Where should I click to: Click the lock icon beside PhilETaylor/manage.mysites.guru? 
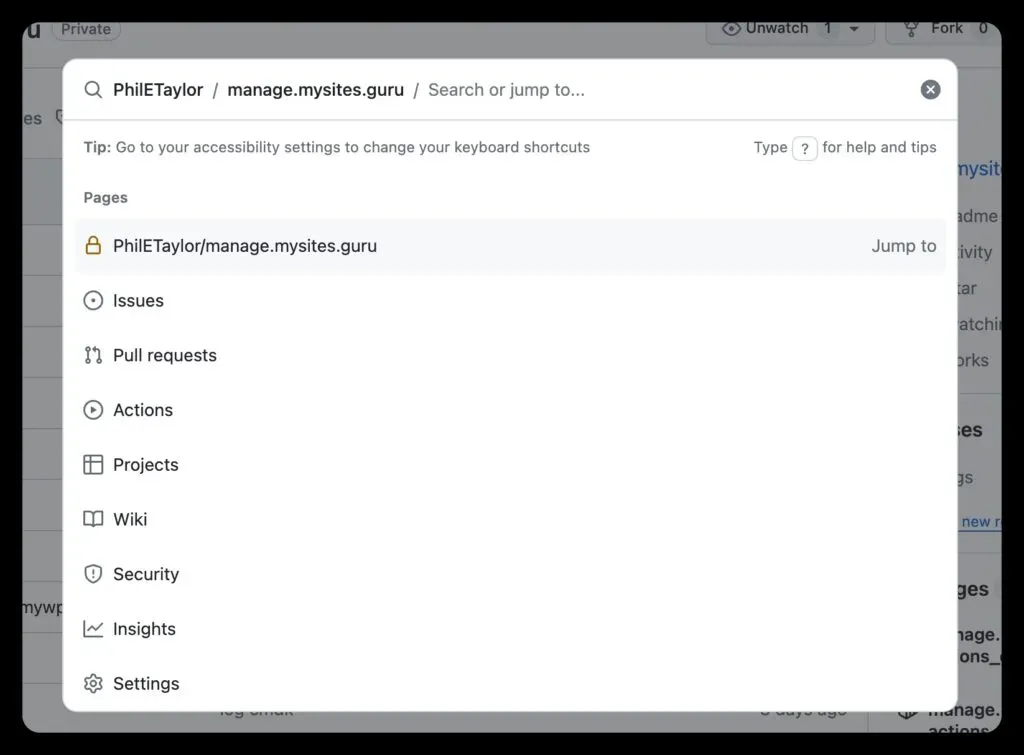(x=93, y=245)
